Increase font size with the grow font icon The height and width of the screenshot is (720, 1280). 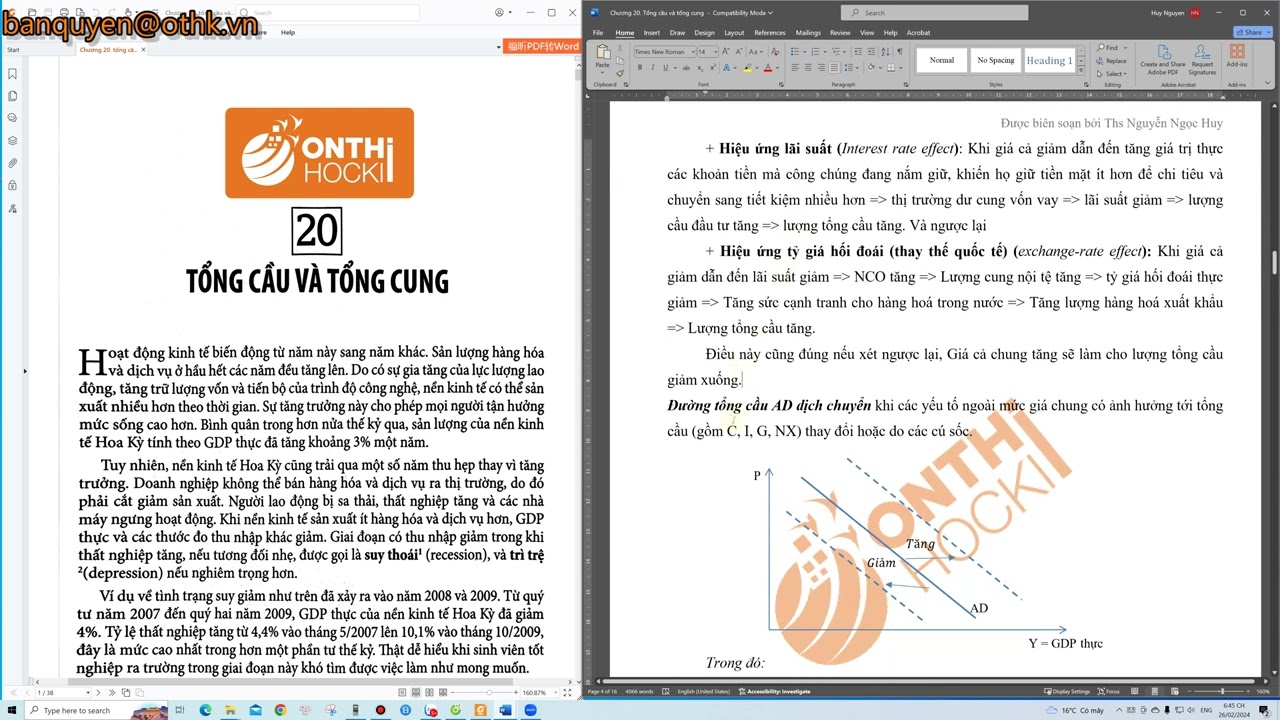pos(725,51)
